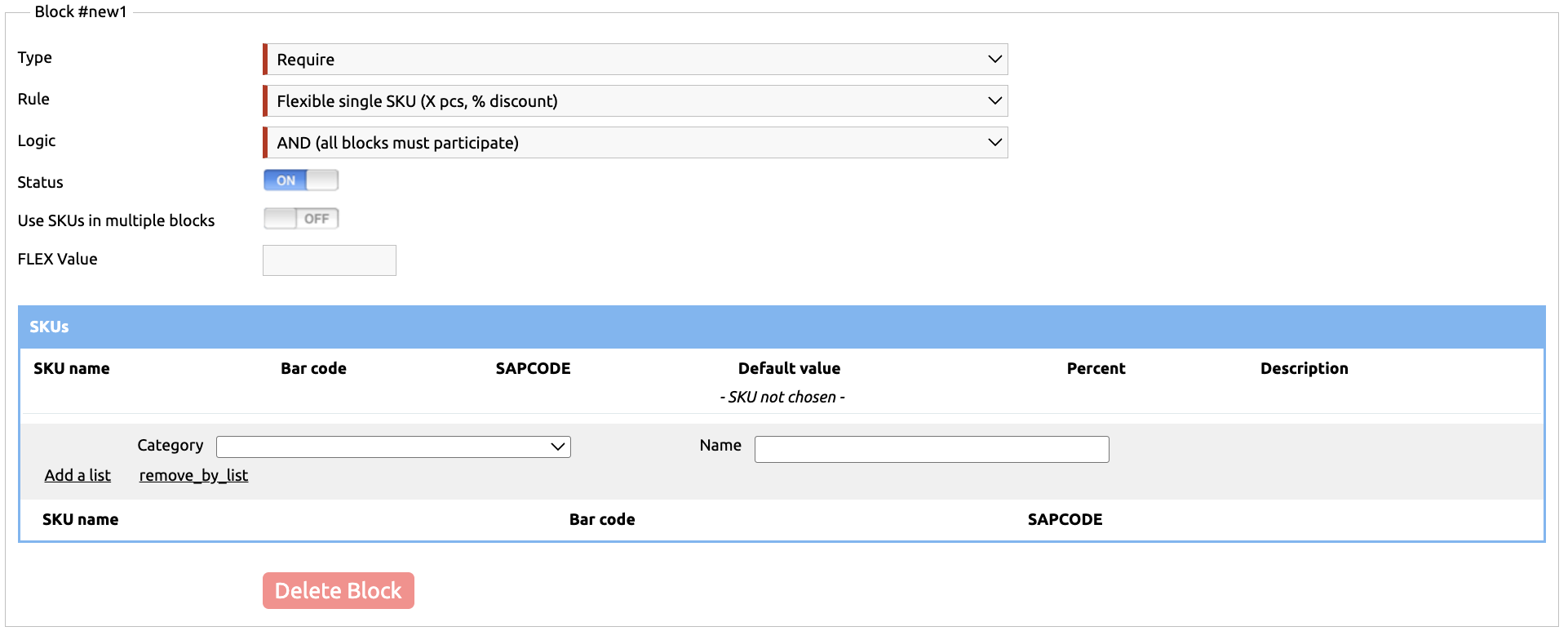Click the Description column header
The image size is (1568, 640).
(x=1304, y=368)
